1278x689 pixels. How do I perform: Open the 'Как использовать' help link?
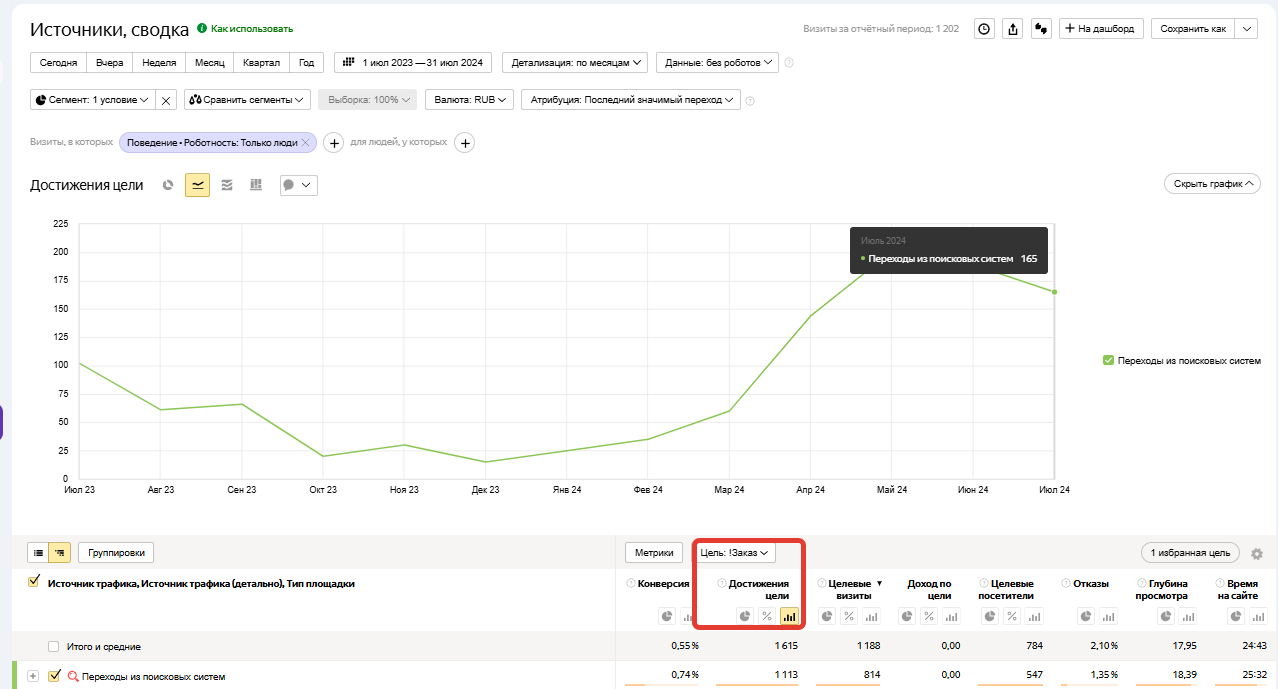coord(251,29)
